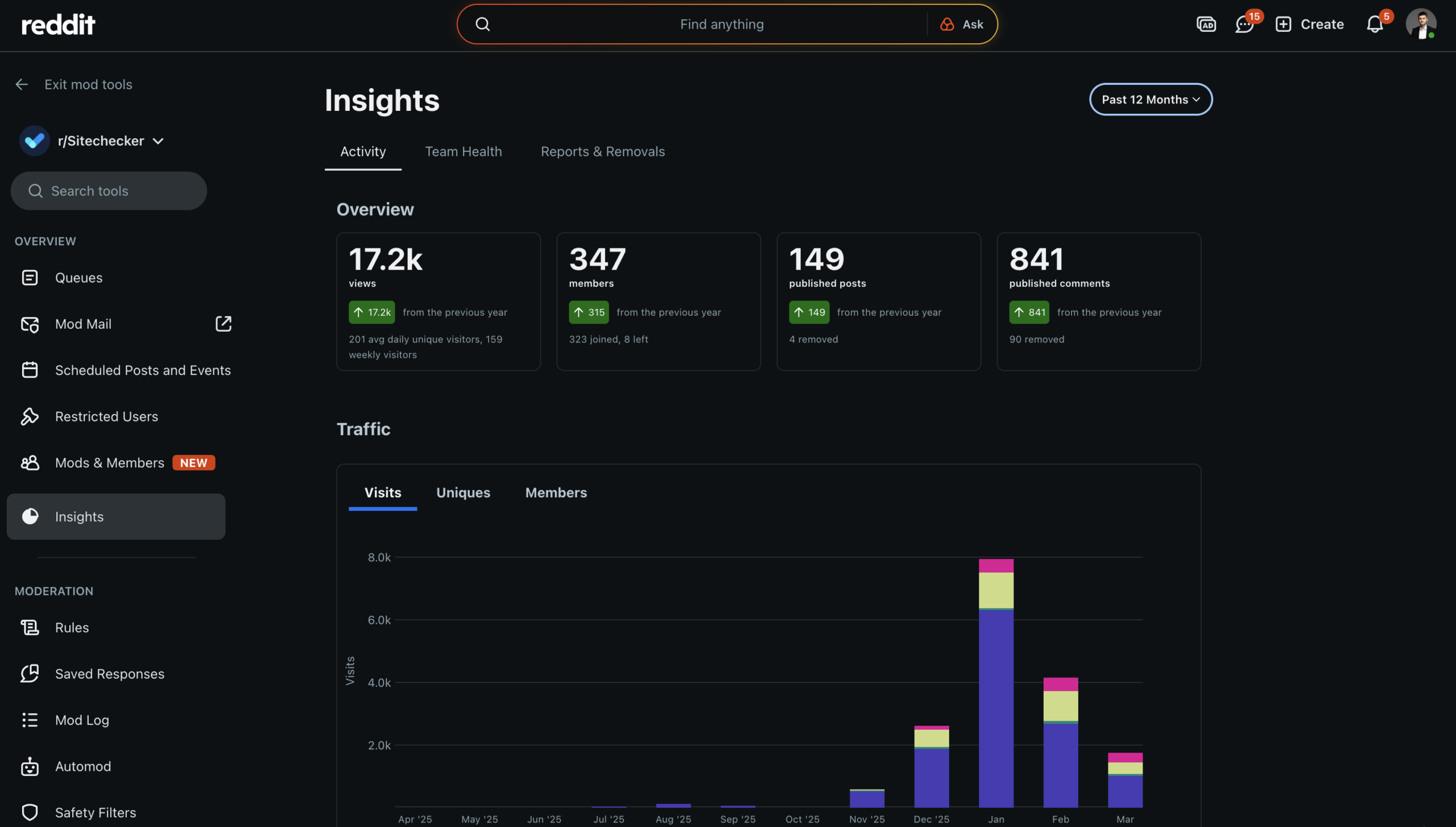
Task: Open the profile avatar menu
Action: point(1421,23)
